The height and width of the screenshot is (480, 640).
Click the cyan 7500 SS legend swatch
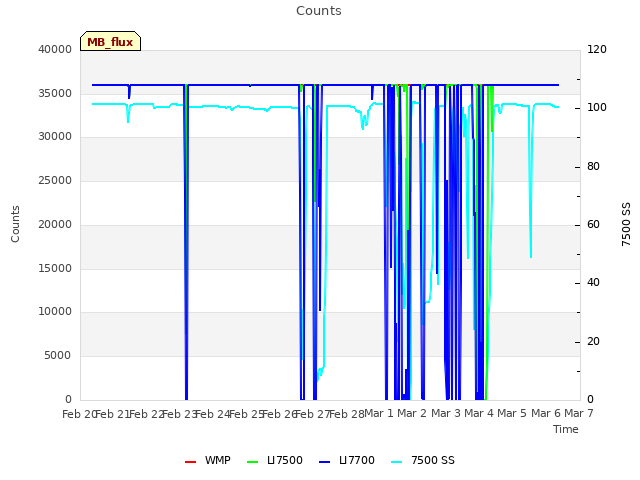tap(397, 461)
